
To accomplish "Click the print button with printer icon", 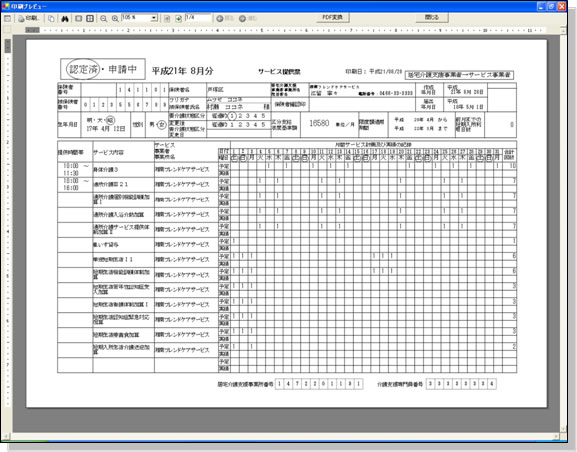I will coord(28,18).
